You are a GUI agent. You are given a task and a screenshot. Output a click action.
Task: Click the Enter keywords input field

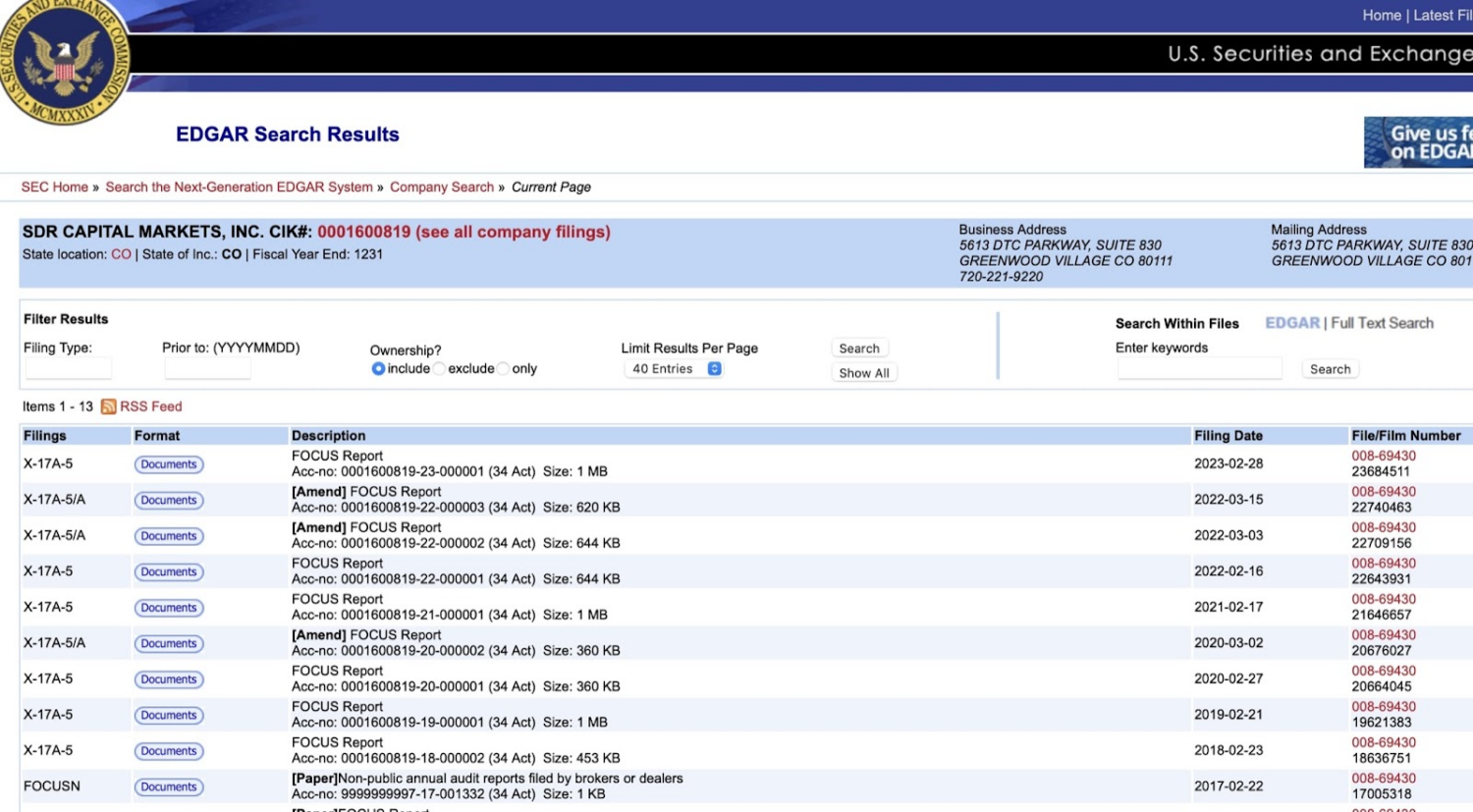[x=1199, y=369]
